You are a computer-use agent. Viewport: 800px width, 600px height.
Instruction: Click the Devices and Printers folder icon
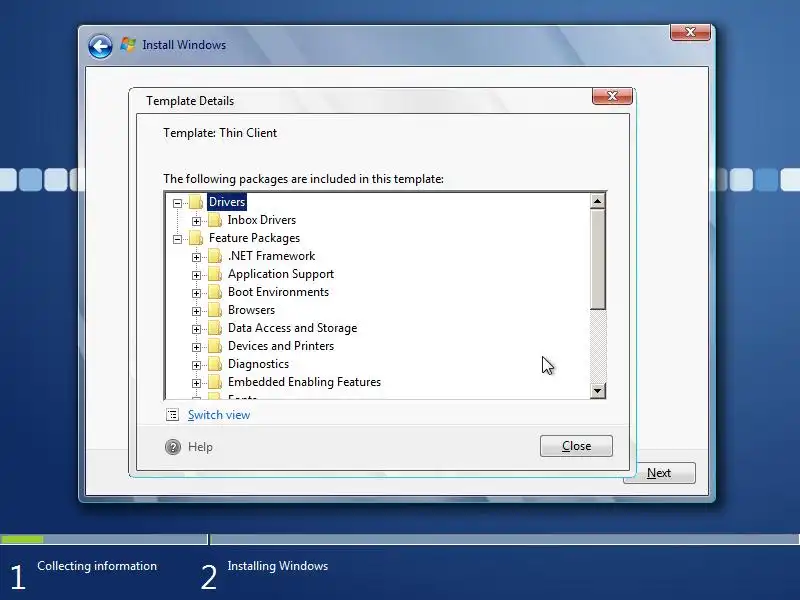[x=215, y=346]
